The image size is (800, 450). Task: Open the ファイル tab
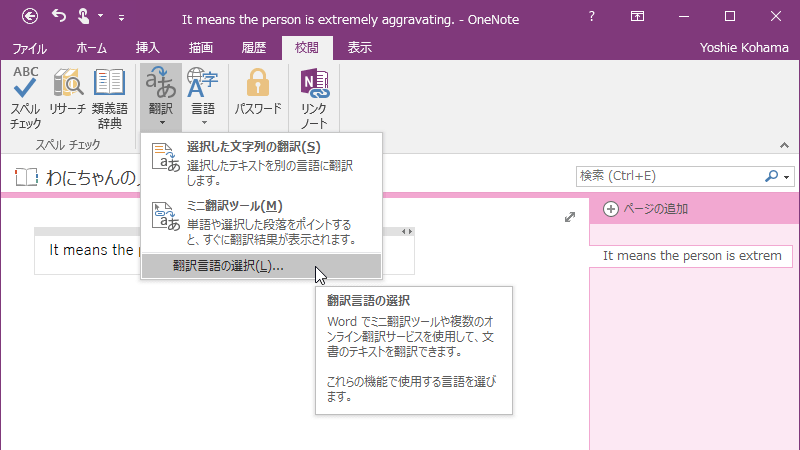(x=30, y=48)
